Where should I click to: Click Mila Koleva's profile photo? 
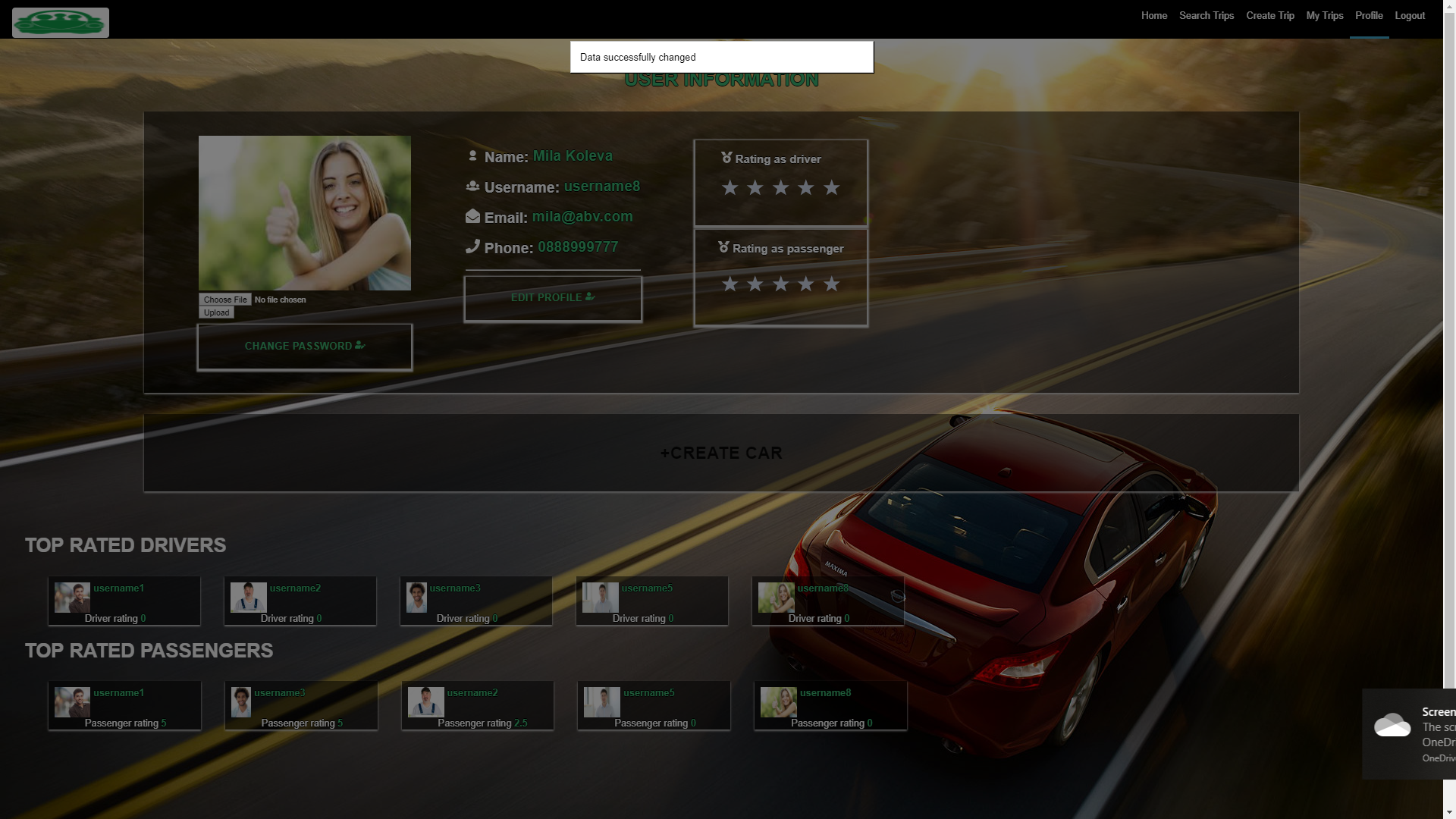305,213
